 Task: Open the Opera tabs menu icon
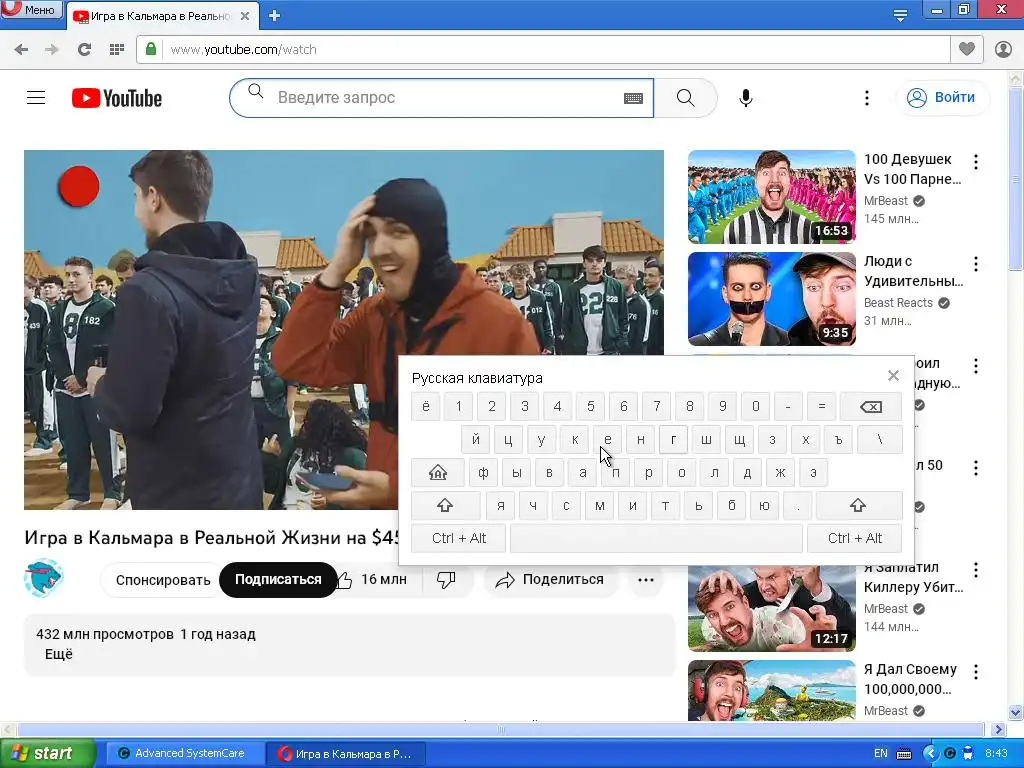[x=900, y=15]
